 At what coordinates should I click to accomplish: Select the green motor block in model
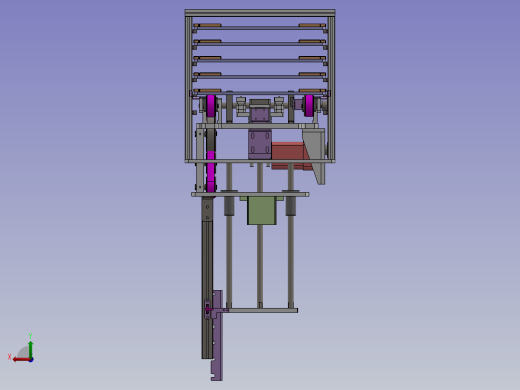(x=262, y=210)
